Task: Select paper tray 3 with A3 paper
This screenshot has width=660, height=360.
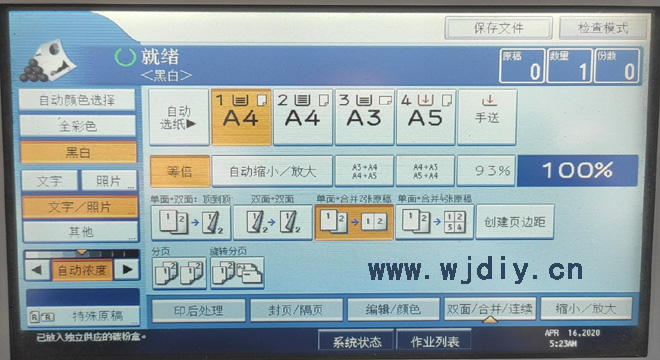Action: tap(364, 117)
